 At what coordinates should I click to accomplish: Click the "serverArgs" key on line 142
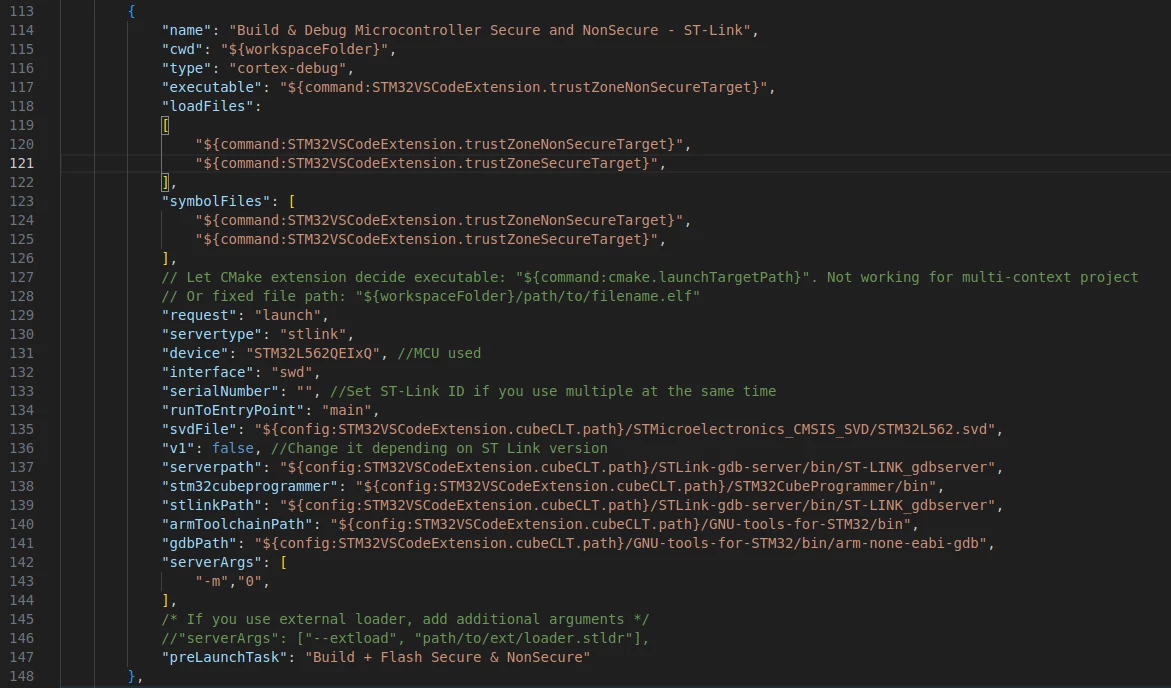[x=212, y=563]
